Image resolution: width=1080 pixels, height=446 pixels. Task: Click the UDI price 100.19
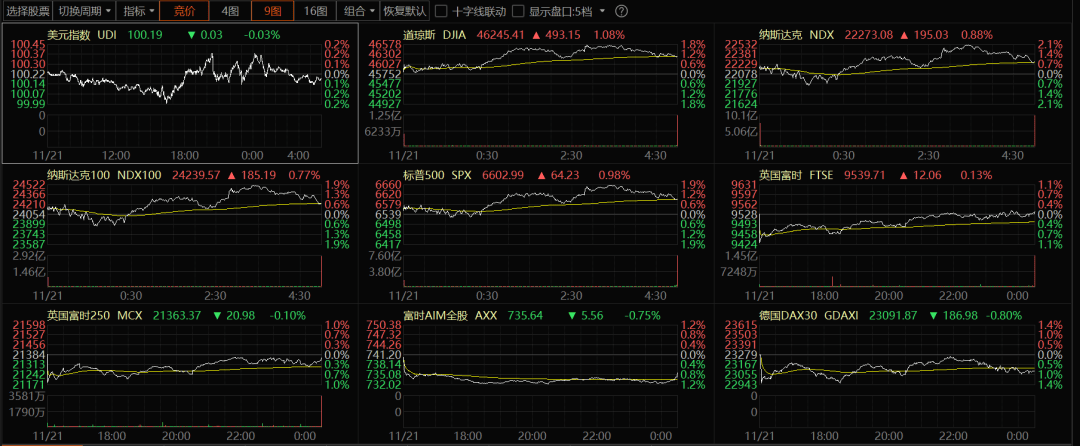coord(145,34)
